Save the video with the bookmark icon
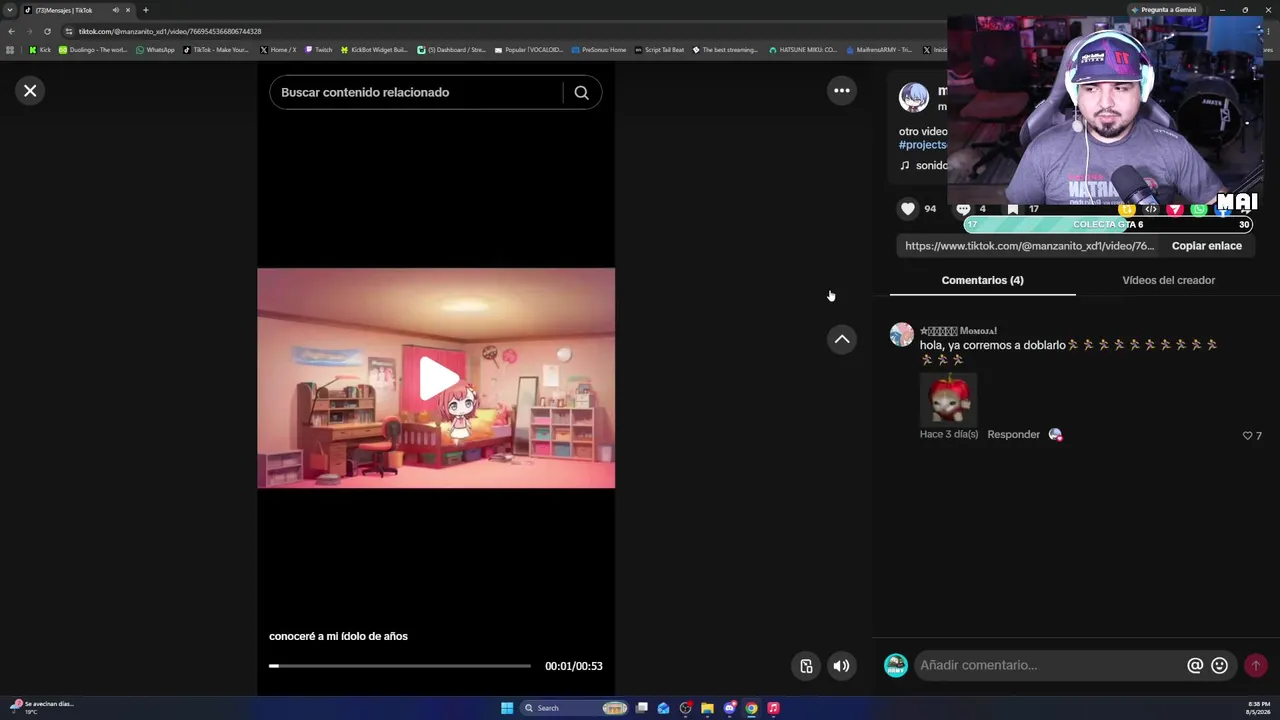The image size is (1280, 720). pos(1013,209)
